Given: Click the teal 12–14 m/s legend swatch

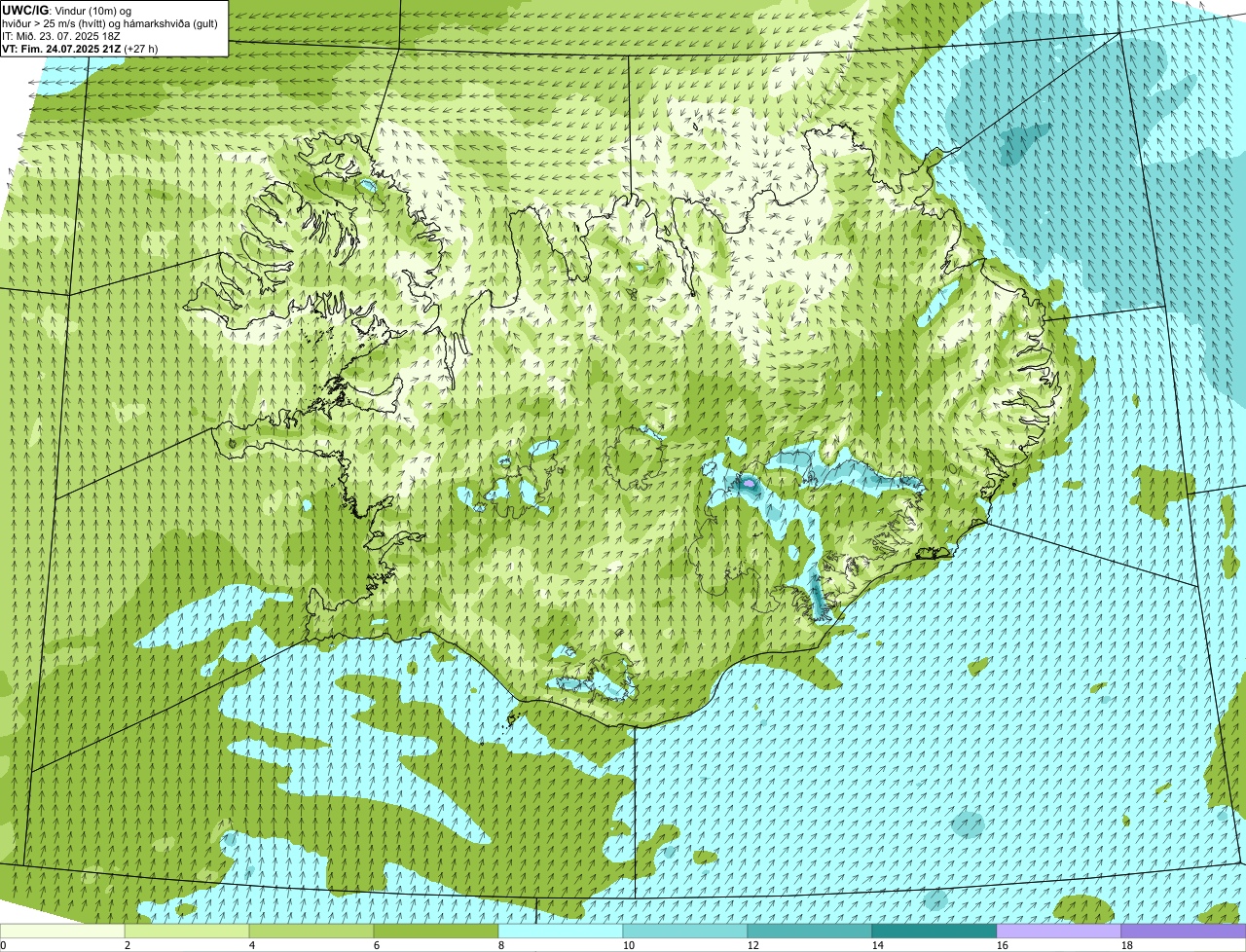Looking at the screenshot, I should tap(810, 931).
